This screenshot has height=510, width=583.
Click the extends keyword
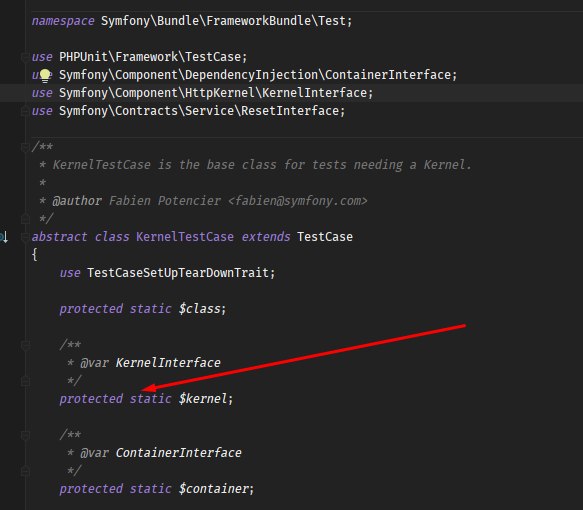266,237
